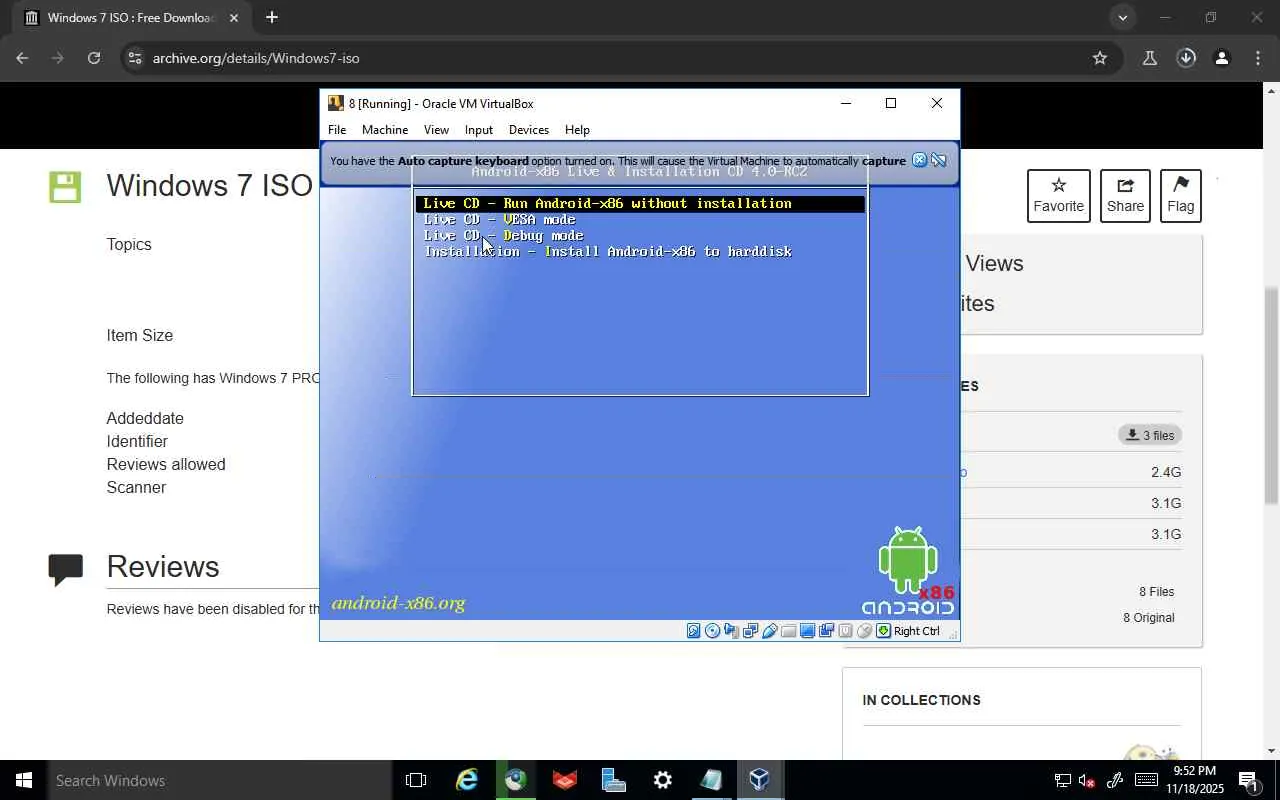Image resolution: width=1280 pixels, height=800 pixels.
Task: Open the volume icon in system tray
Action: pos(1088,780)
